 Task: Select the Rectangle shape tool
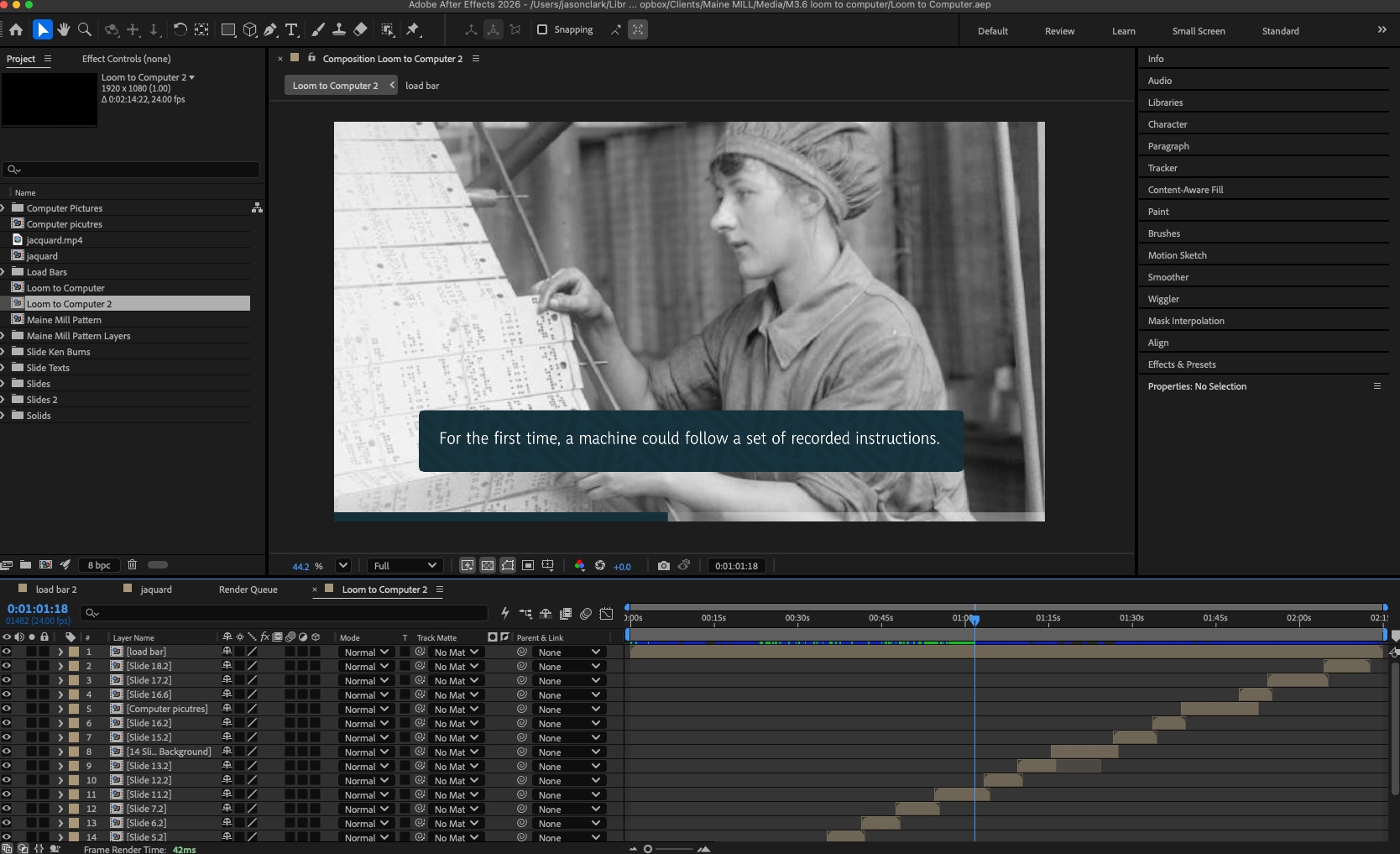click(x=227, y=30)
